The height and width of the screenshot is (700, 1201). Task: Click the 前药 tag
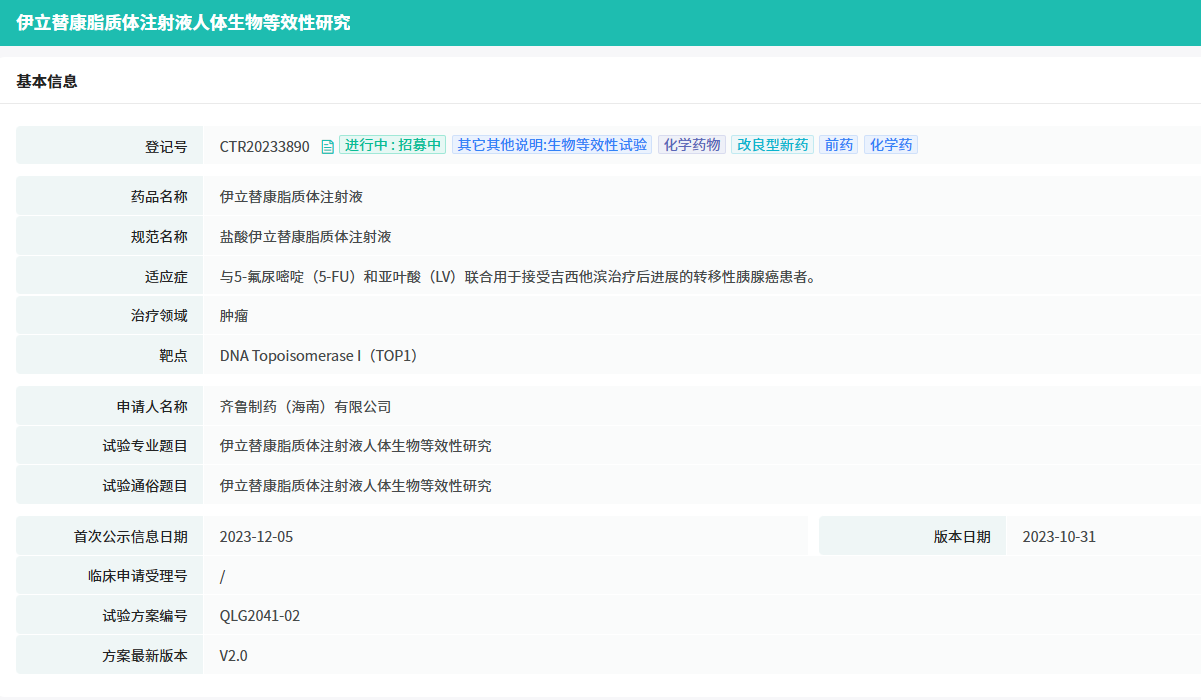click(x=838, y=145)
